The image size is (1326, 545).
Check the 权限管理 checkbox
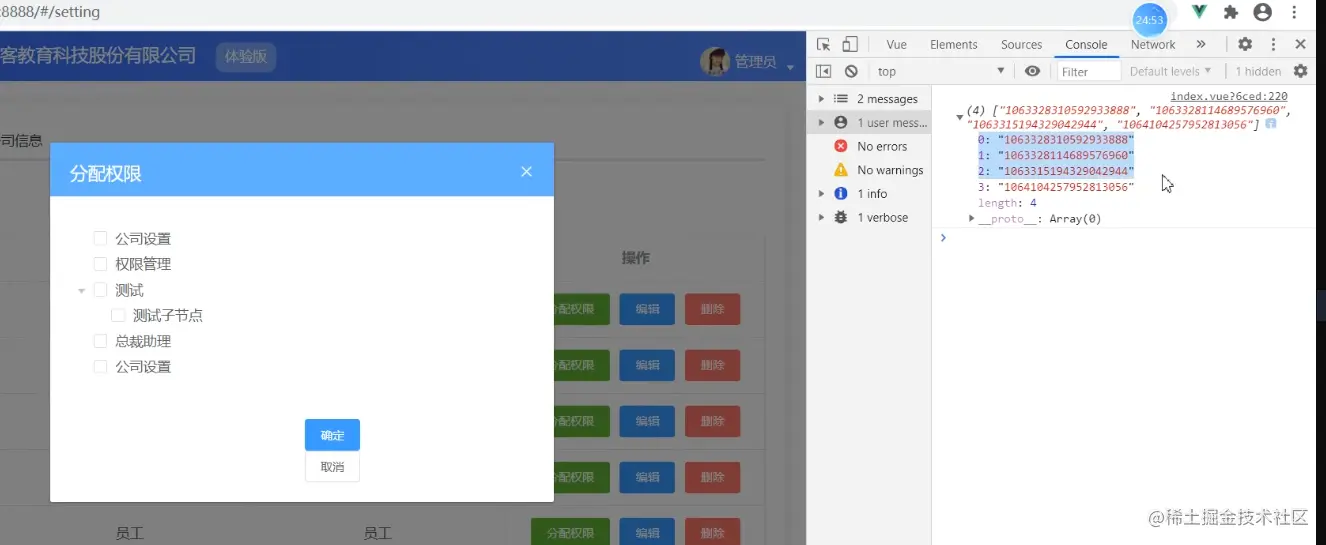100,264
